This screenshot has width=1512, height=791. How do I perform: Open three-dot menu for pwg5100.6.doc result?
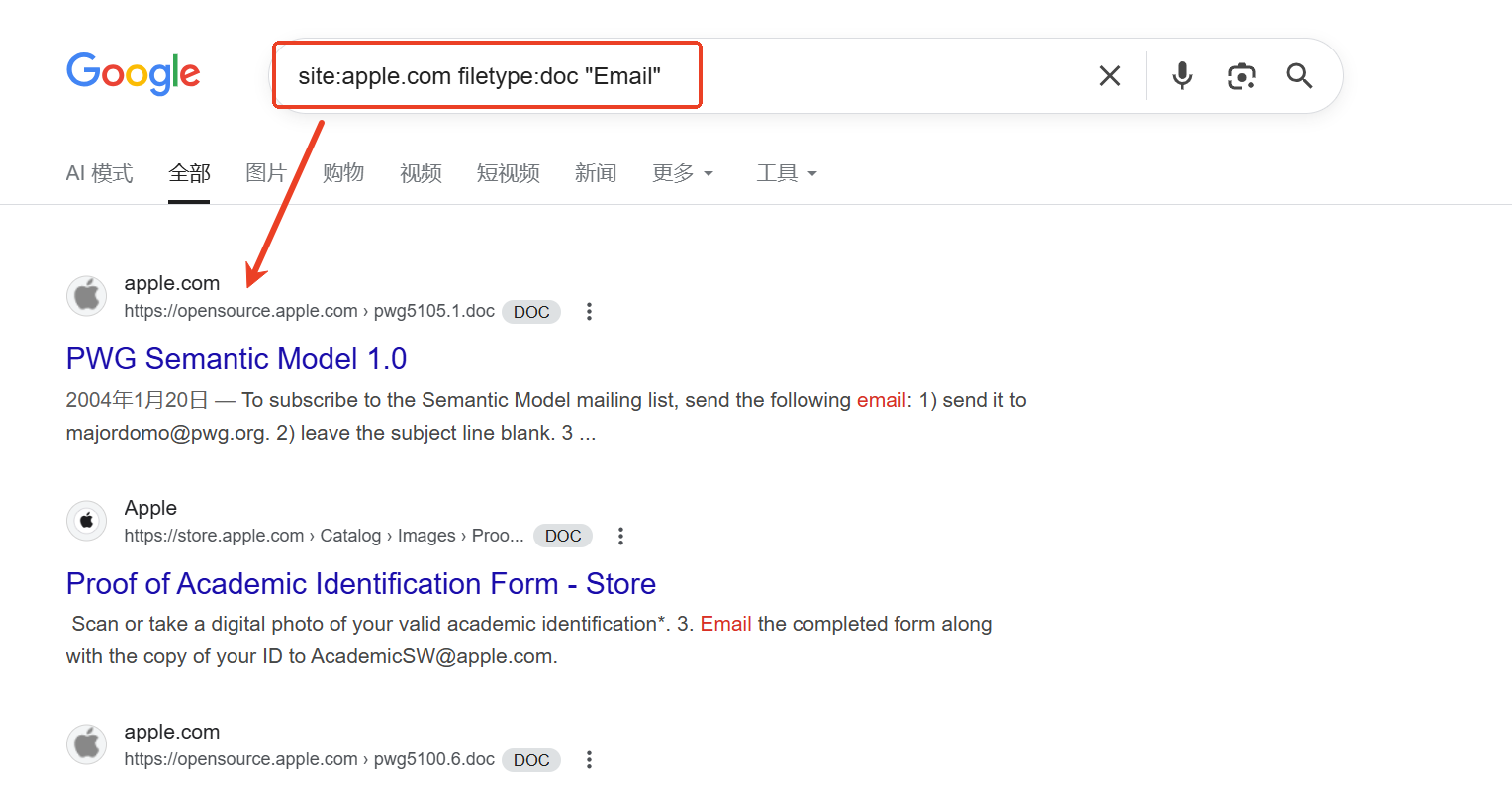[589, 759]
